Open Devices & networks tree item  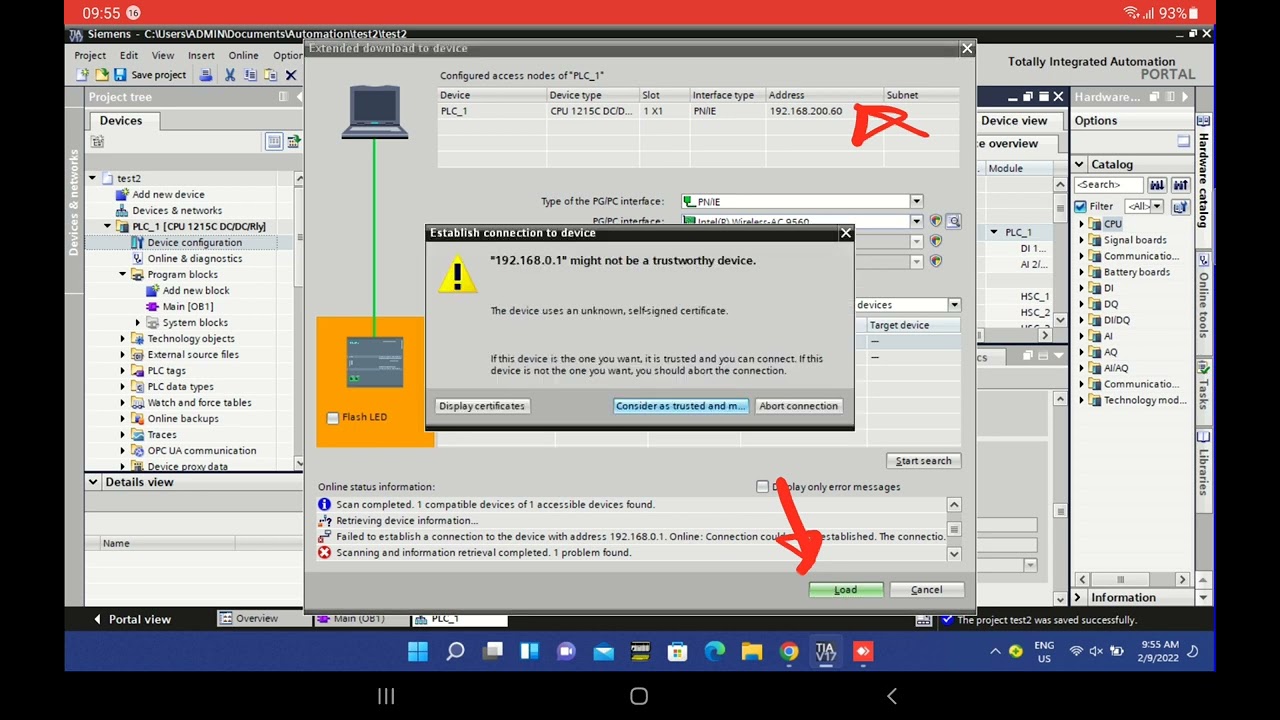click(x=177, y=210)
